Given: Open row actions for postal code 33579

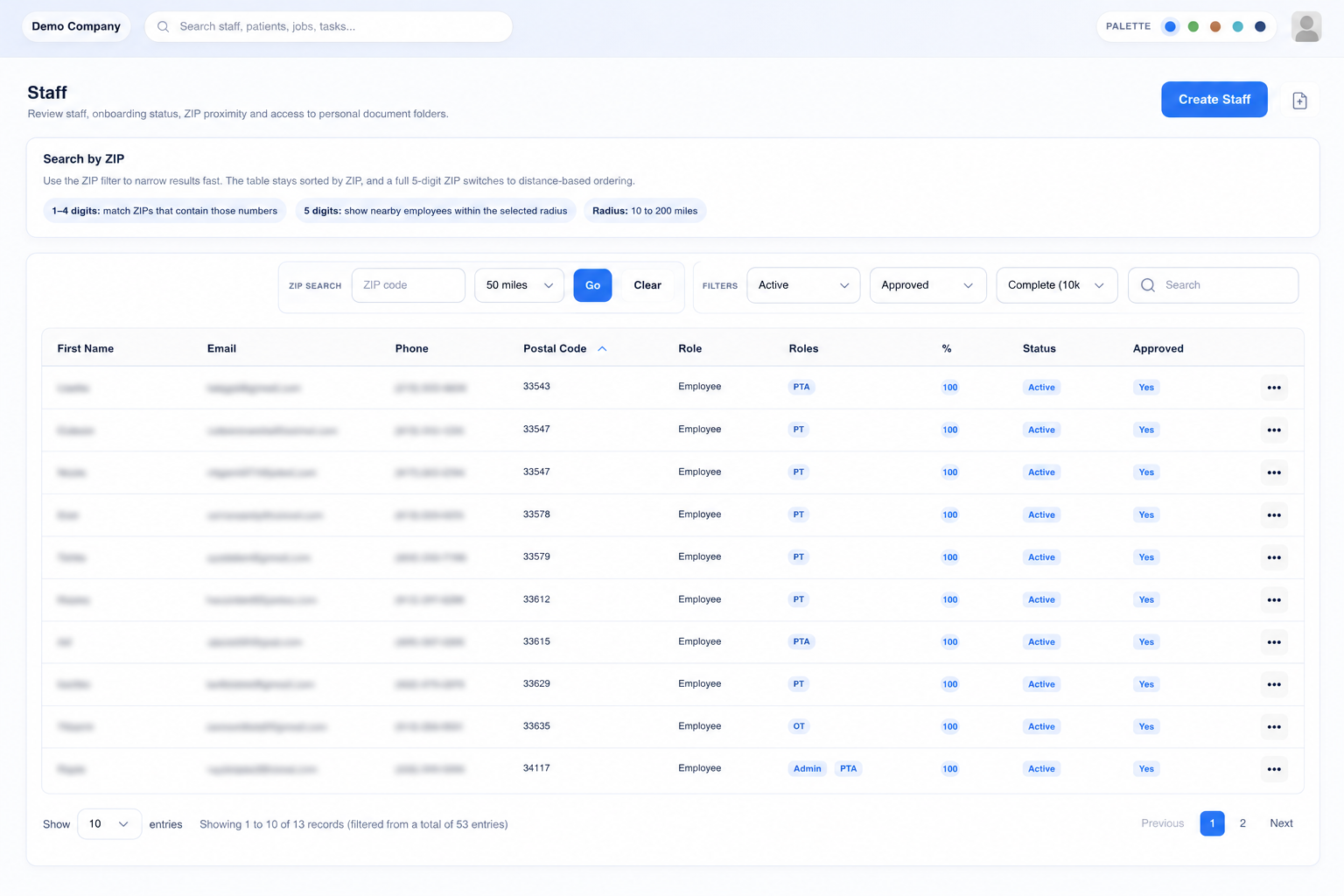Looking at the screenshot, I should [1274, 557].
